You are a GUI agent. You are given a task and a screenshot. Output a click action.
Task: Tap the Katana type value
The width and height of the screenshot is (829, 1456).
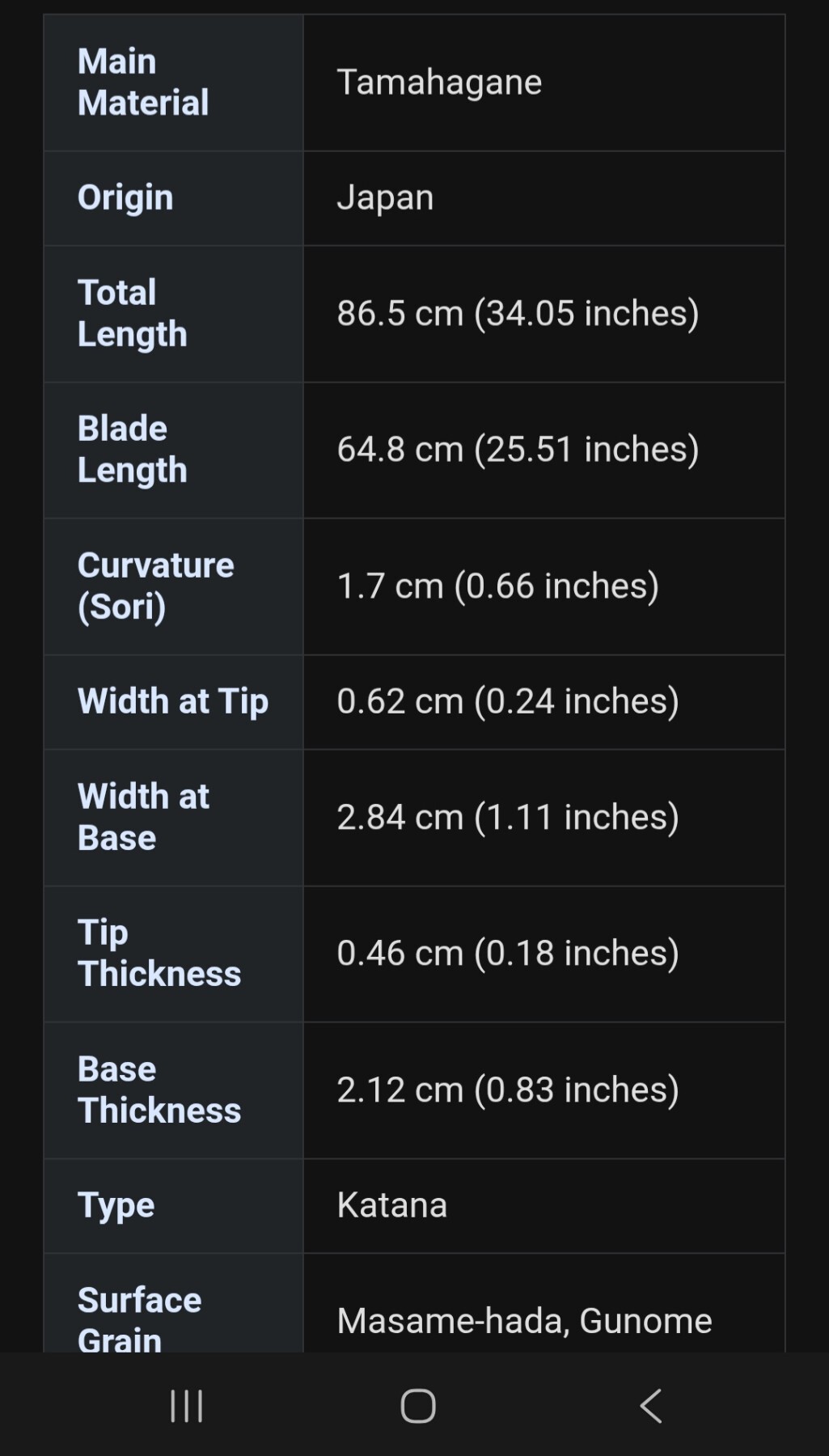391,1205
